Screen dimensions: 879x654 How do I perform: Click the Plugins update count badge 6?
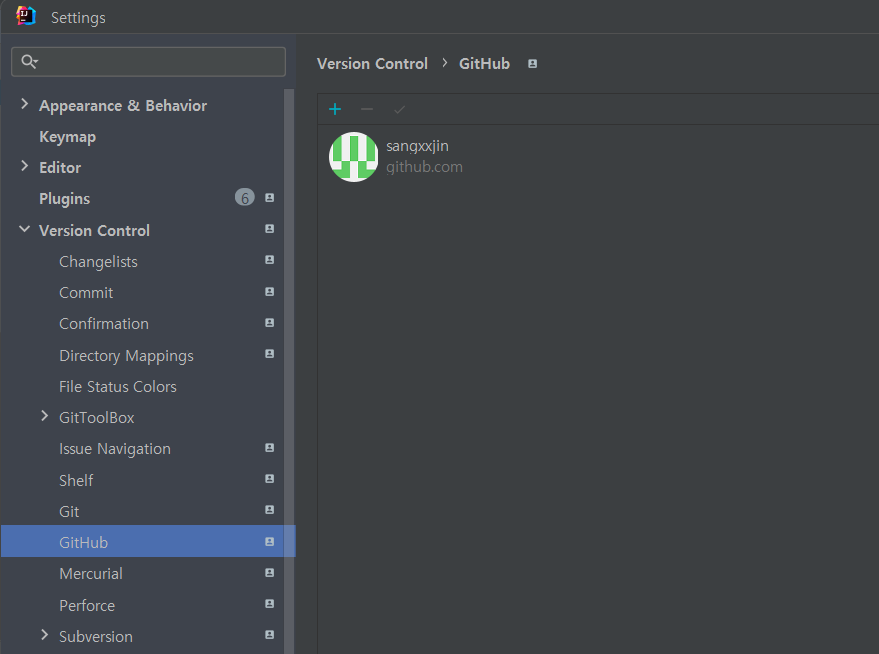click(244, 197)
